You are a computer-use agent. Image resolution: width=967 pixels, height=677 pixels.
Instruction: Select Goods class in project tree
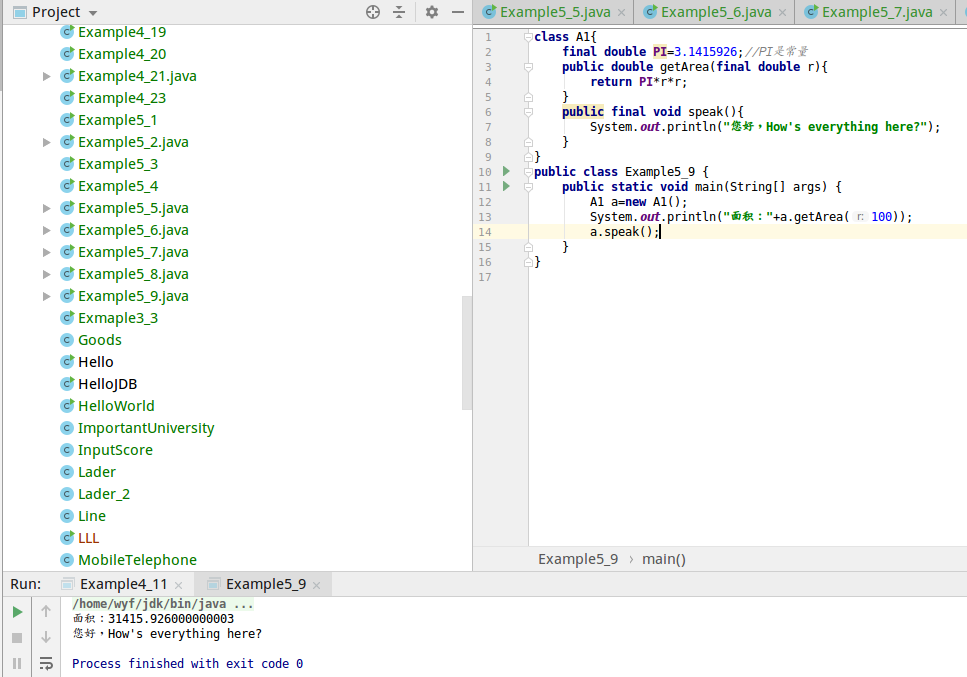(99, 340)
